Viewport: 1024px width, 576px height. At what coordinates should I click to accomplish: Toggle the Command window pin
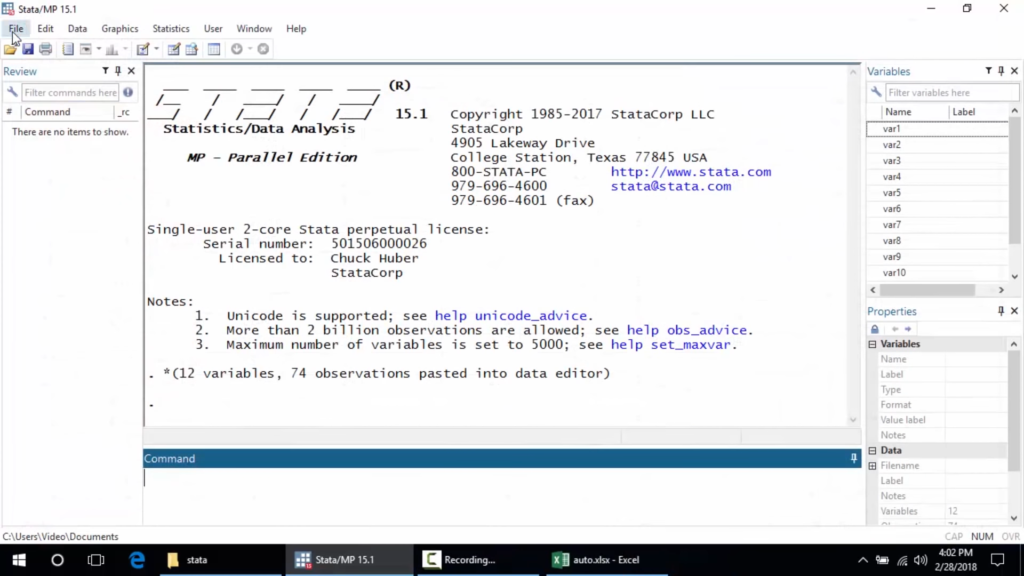[x=854, y=458]
